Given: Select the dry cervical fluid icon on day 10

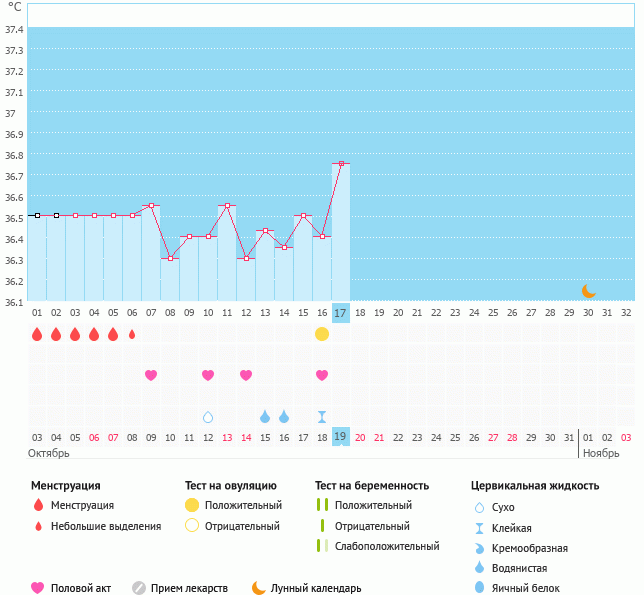Looking at the screenshot, I should (x=208, y=417).
